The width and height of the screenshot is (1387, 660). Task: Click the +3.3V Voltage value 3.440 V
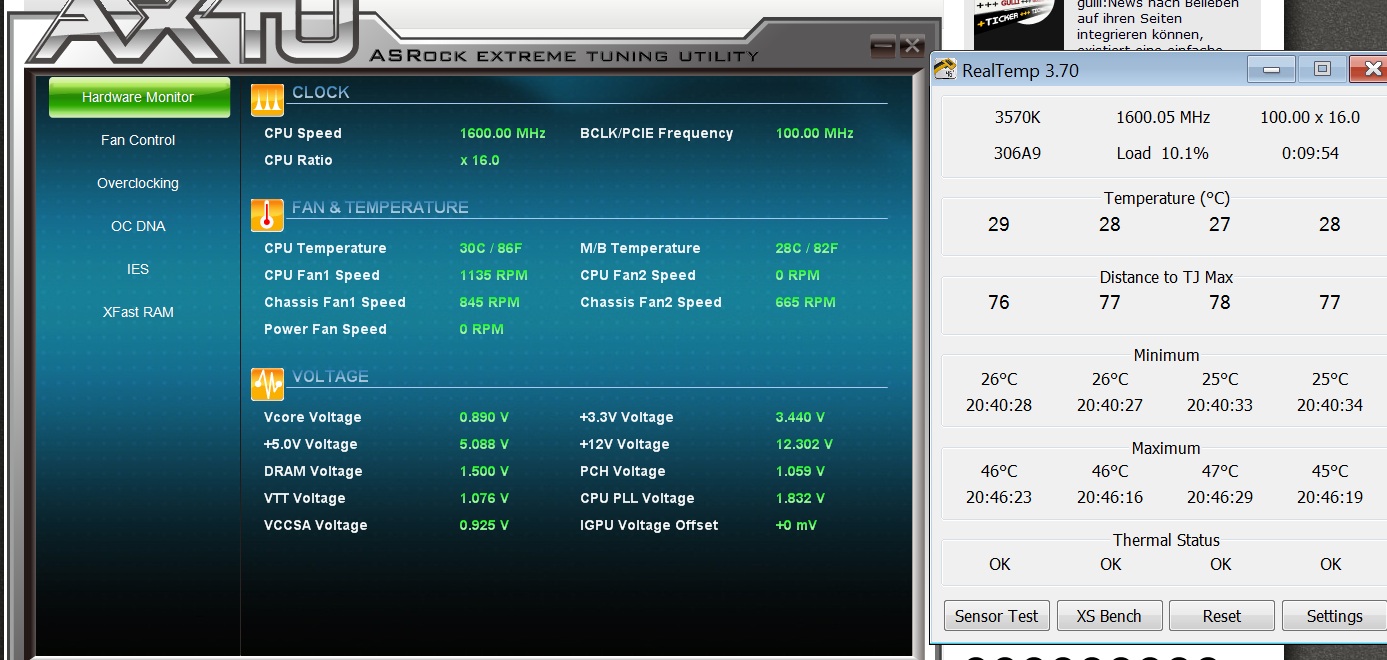pyautogui.click(x=800, y=417)
